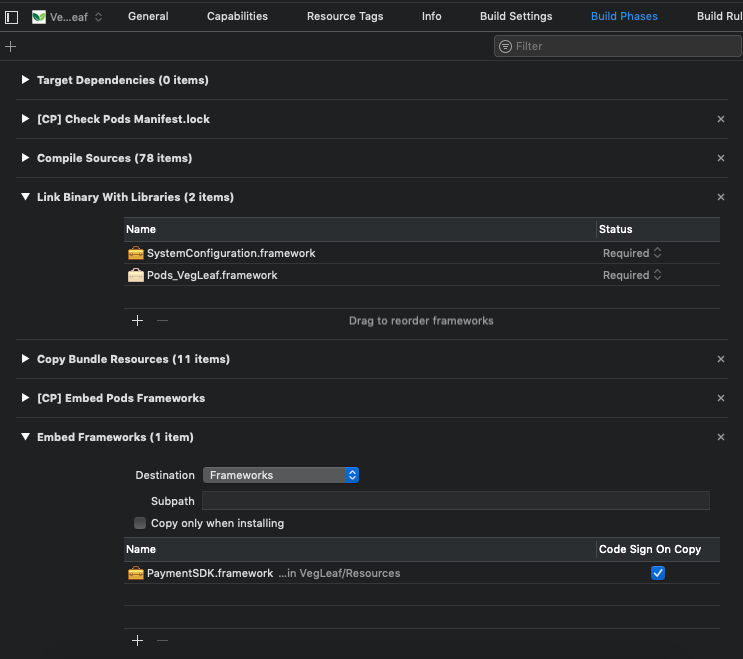Open the Capabilities tab
The height and width of the screenshot is (659, 743).
(x=237, y=16)
